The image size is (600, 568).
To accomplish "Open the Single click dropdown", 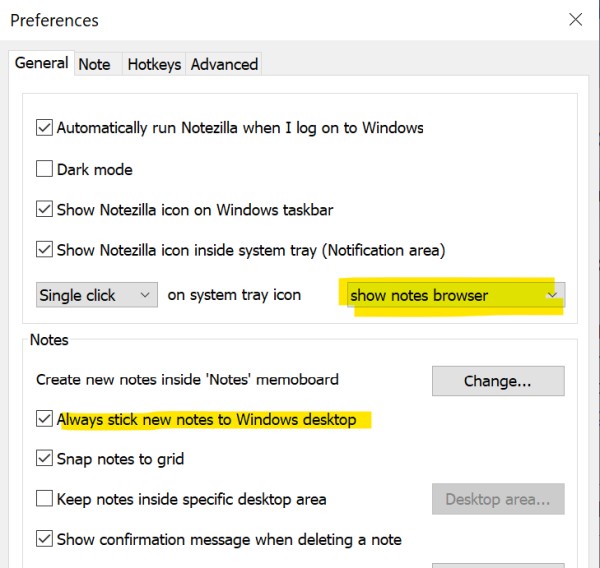I will click(x=96, y=295).
